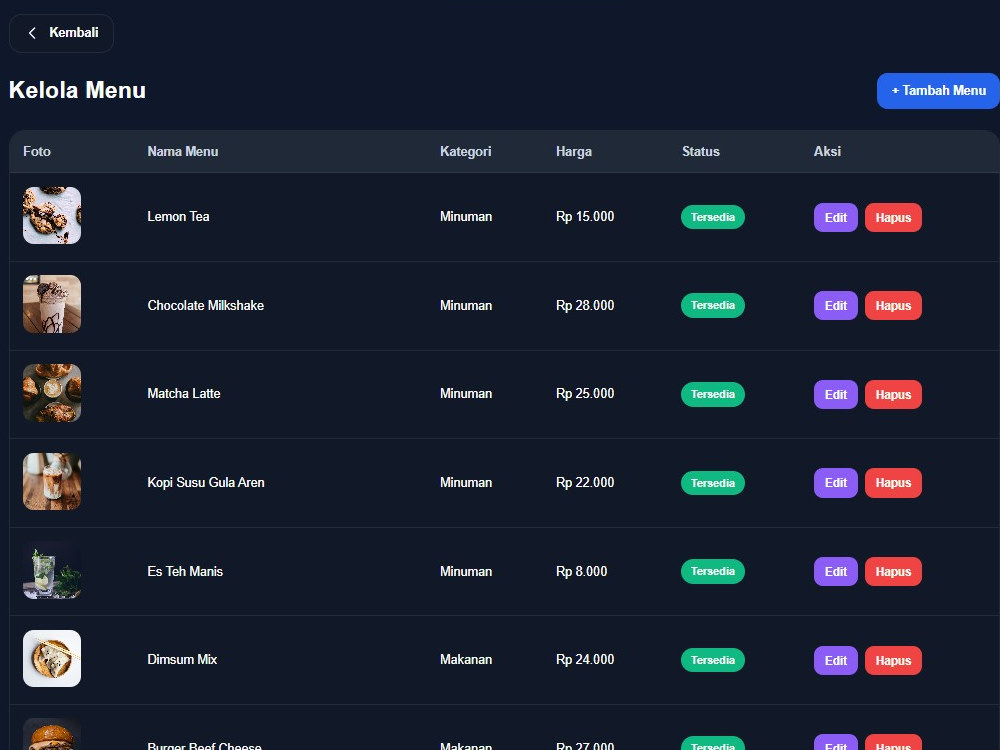This screenshot has height=750, width=1000.
Task: Select the Matcha Latte name text
Action: 184,393
